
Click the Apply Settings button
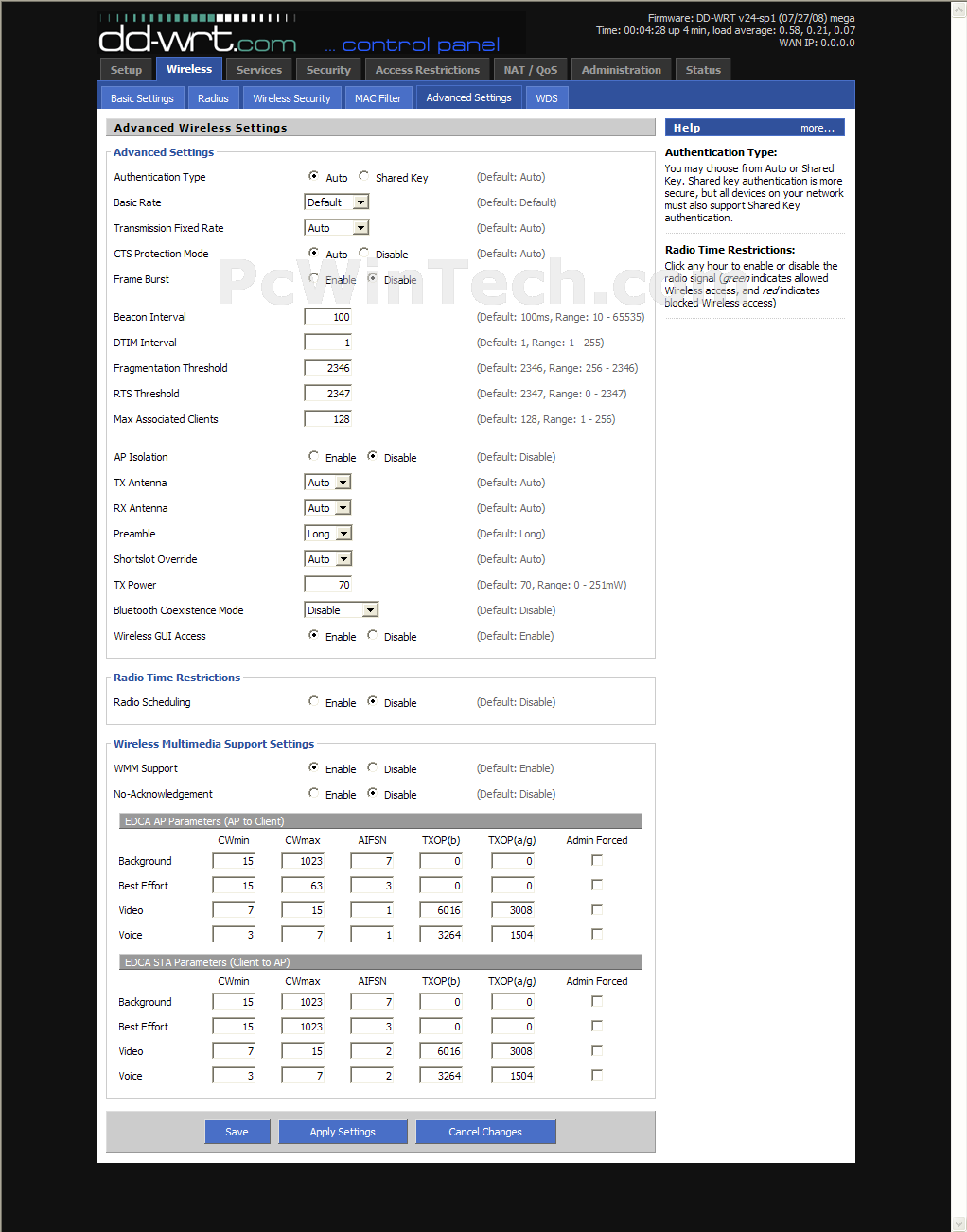coord(343,1132)
